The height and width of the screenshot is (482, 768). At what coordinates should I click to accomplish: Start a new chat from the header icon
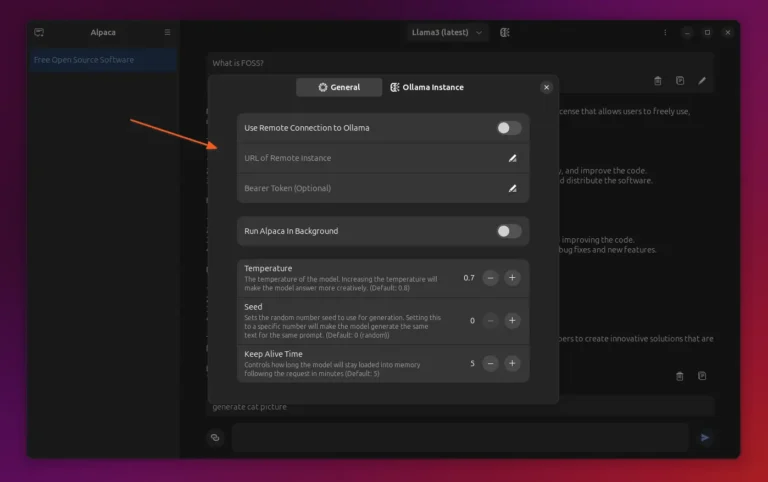(x=39, y=32)
